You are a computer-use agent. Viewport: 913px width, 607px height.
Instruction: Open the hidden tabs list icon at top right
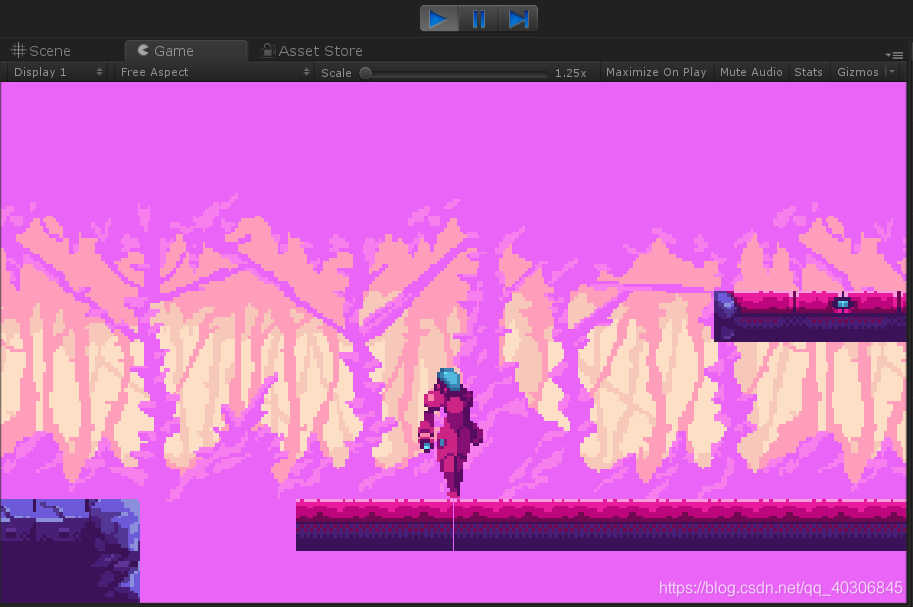point(898,55)
